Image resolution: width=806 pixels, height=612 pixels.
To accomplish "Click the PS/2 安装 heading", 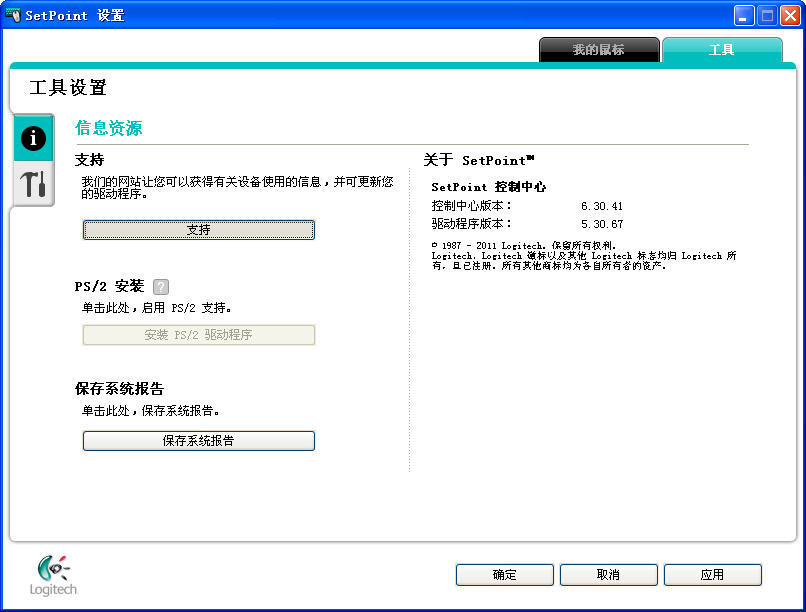I will pyautogui.click(x=109, y=286).
